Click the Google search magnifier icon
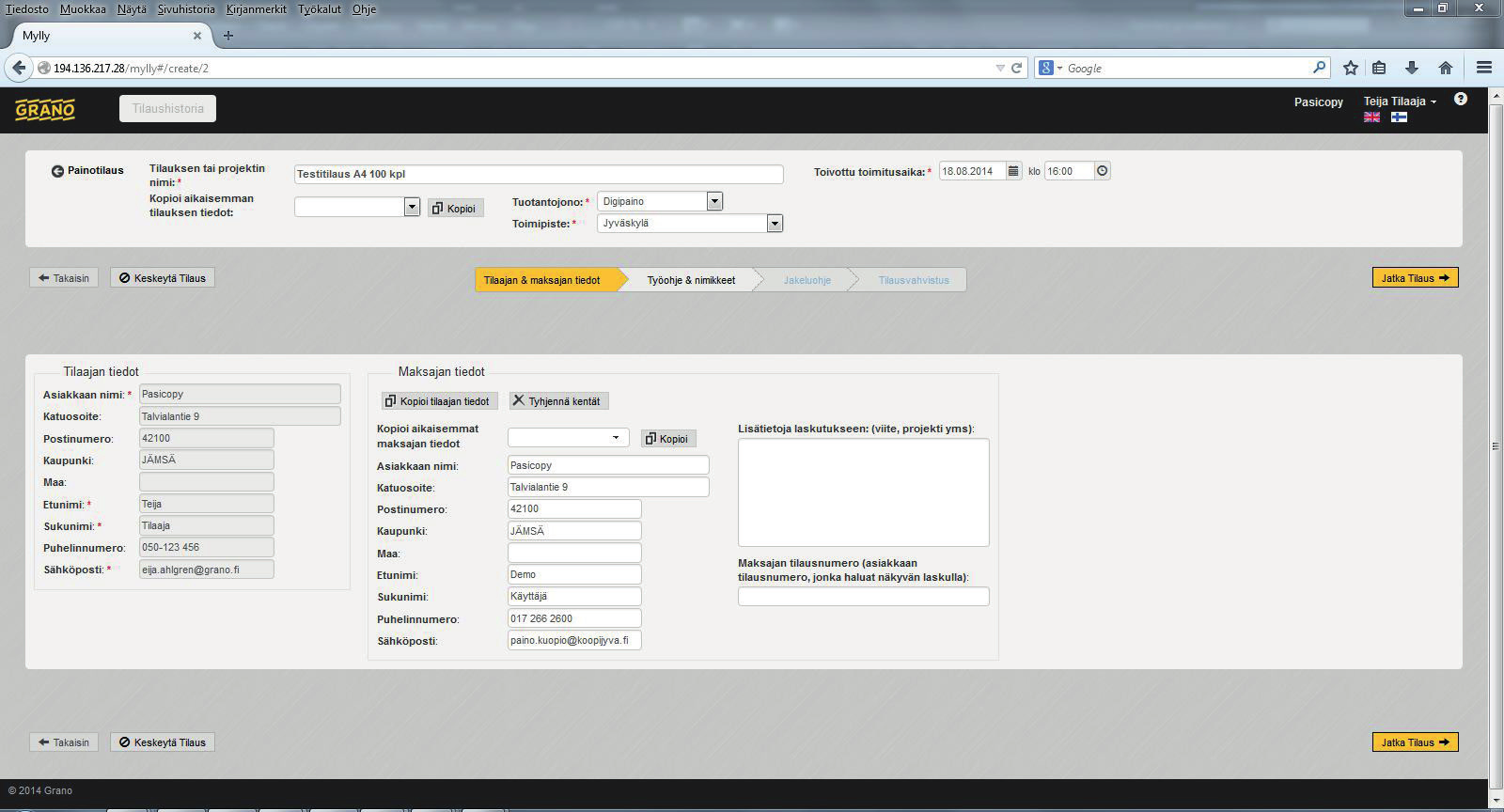Image resolution: width=1504 pixels, height=812 pixels. pos(1319,68)
